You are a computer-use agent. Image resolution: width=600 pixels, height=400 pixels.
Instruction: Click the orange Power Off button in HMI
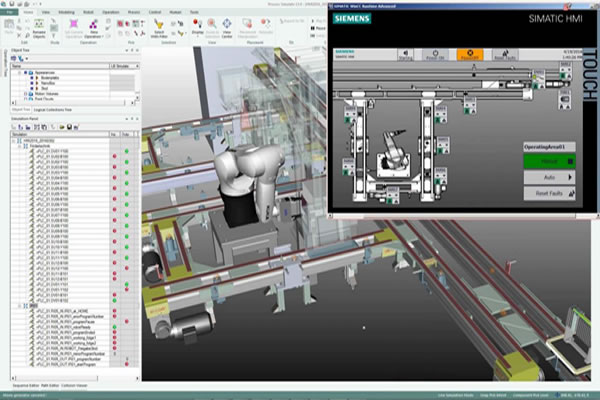pos(470,55)
